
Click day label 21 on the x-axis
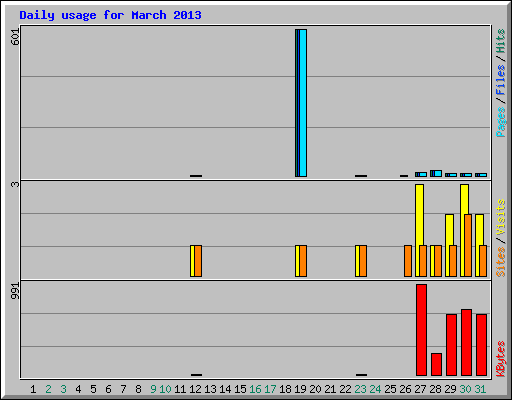330,389
